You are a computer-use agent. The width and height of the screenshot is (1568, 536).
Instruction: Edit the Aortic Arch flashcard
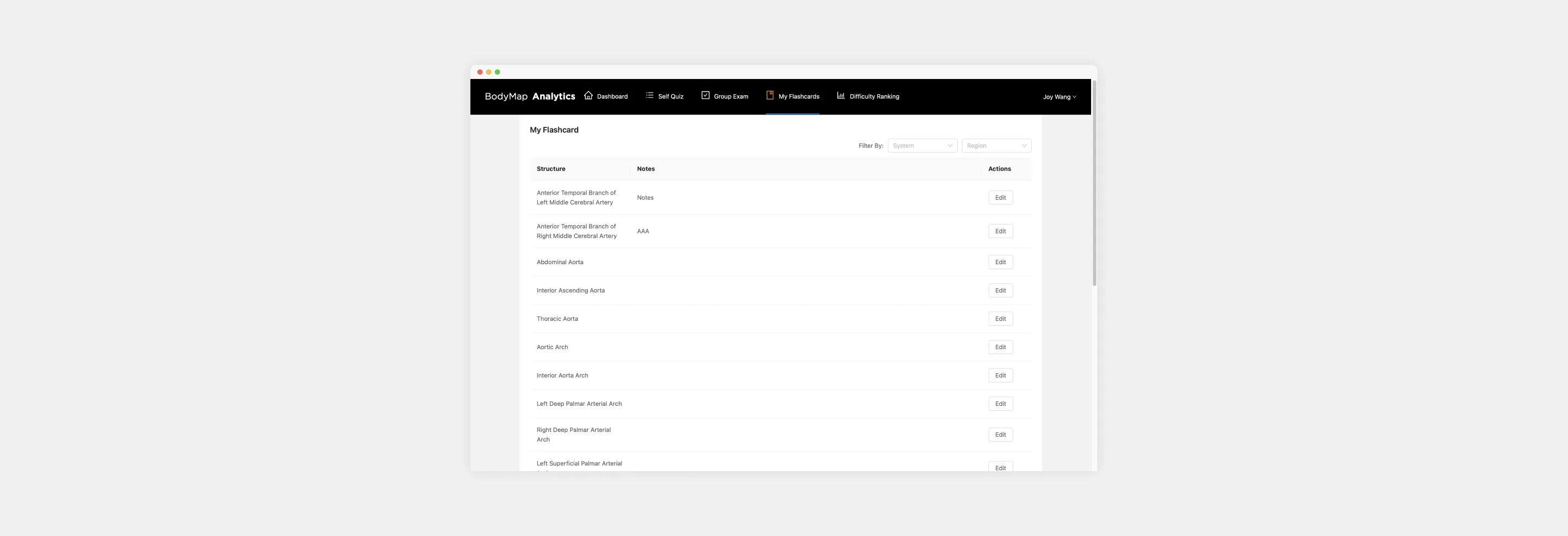[1000, 347]
